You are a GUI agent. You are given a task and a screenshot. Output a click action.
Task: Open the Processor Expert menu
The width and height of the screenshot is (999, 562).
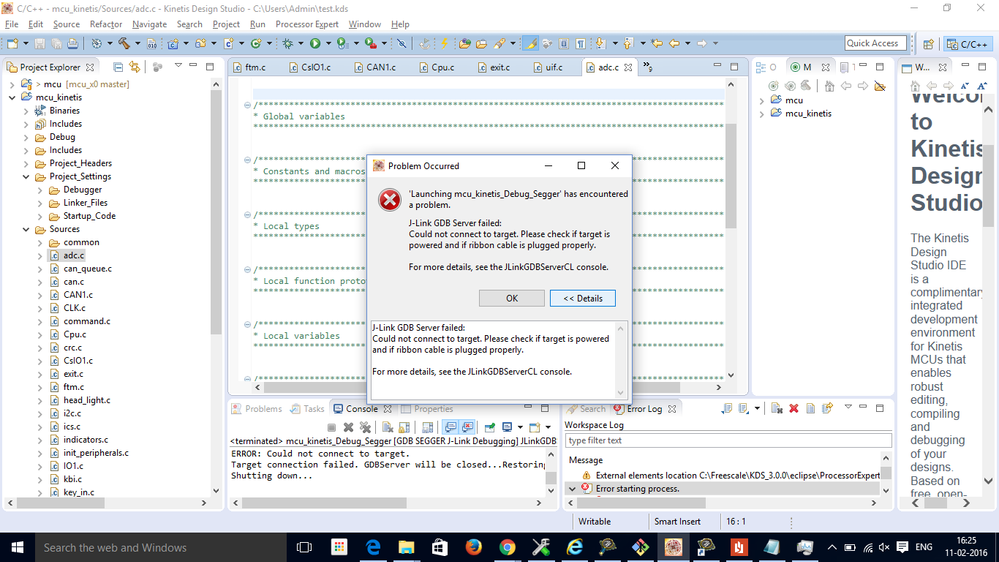coord(307,24)
